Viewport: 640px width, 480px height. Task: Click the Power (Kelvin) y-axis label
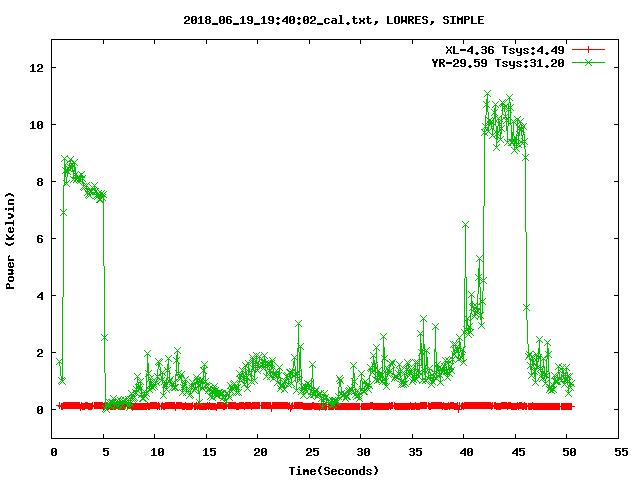pyautogui.click(x=10, y=241)
